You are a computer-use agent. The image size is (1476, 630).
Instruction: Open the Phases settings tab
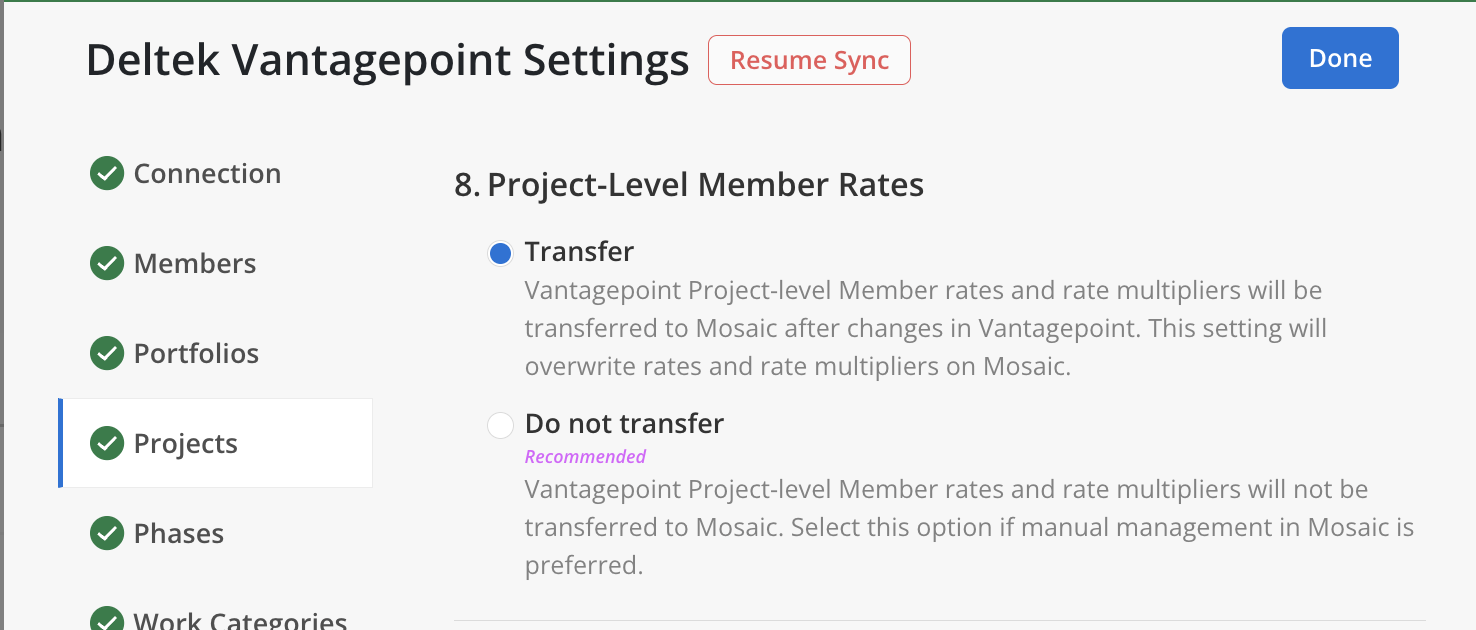pyautogui.click(x=179, y=534)
